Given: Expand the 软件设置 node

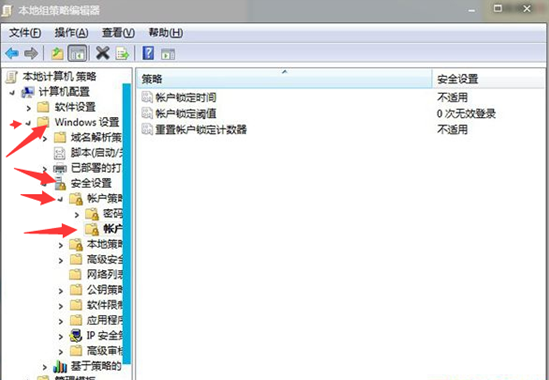Looking at the screenshot, I should coord(29,108).
